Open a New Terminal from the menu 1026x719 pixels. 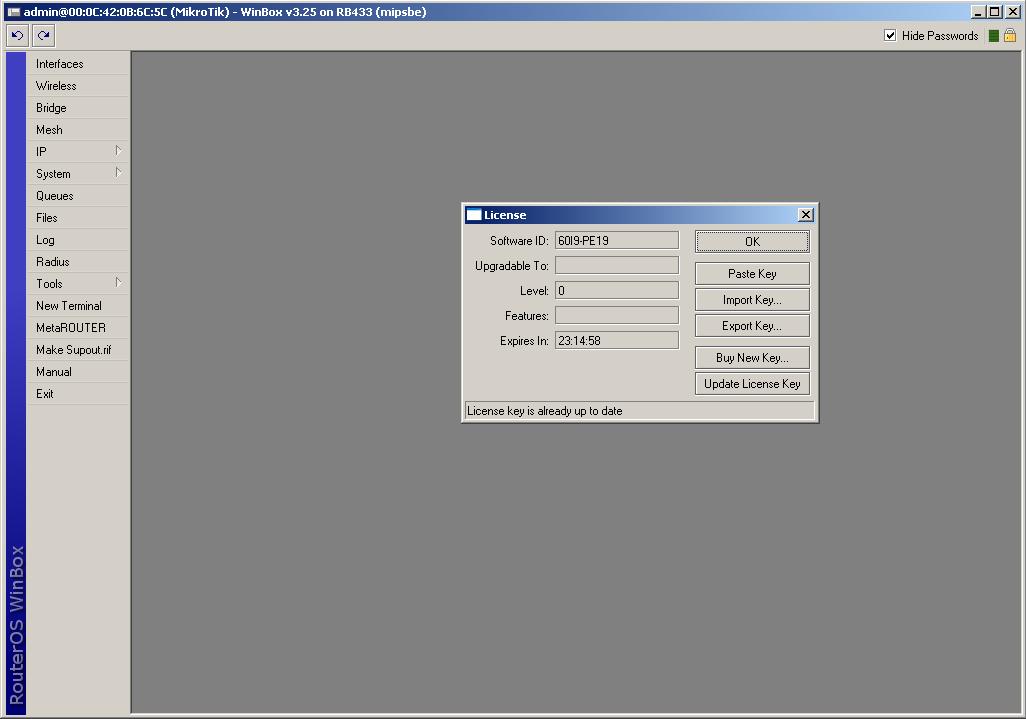click(78, 306)
